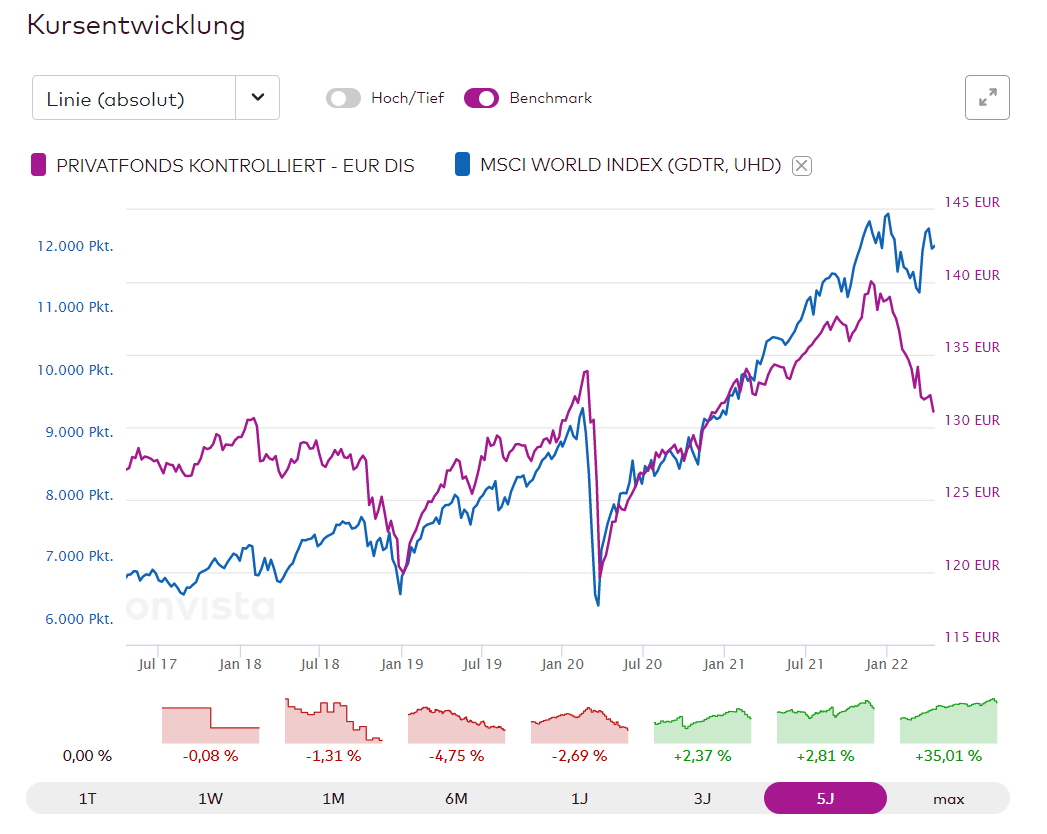Remove MSCI World Index benchmark
The width and height of the screenshot is (1047, 834).
[x=801, y=166]
